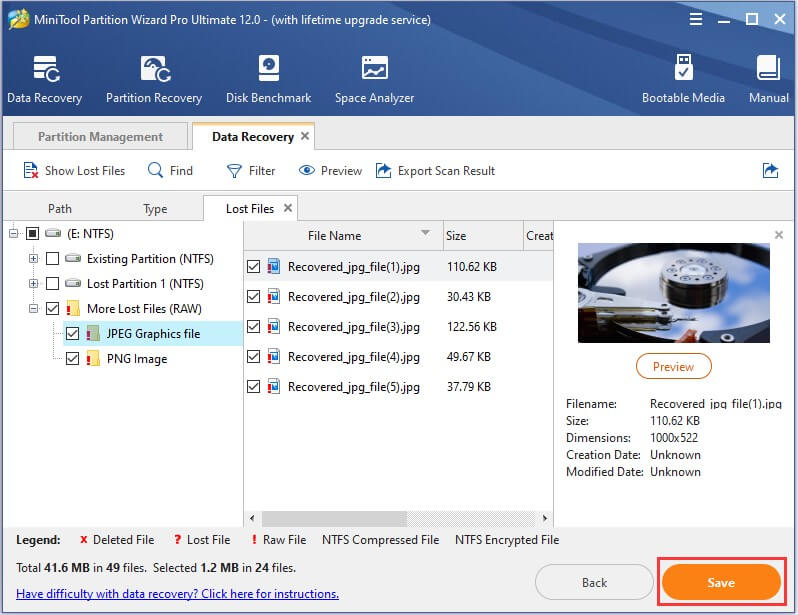Open the Manual
The width and height of the screenshot is (798, 615).
tap(768, 79)
